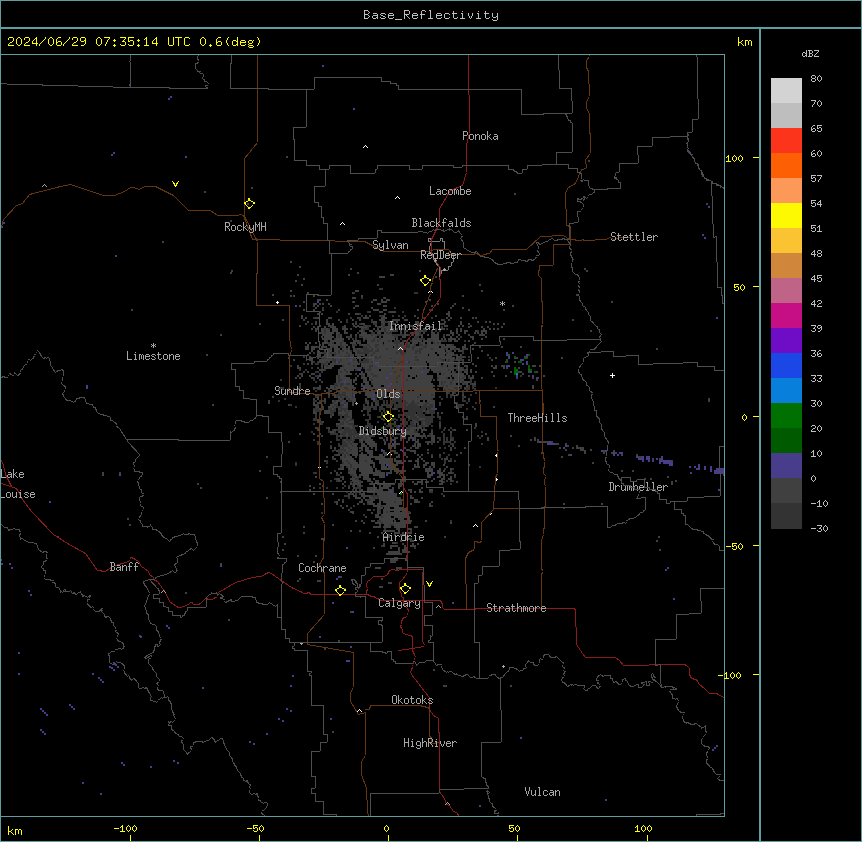
Task: Click the Vulcan town label
Action: coord(542,792)
